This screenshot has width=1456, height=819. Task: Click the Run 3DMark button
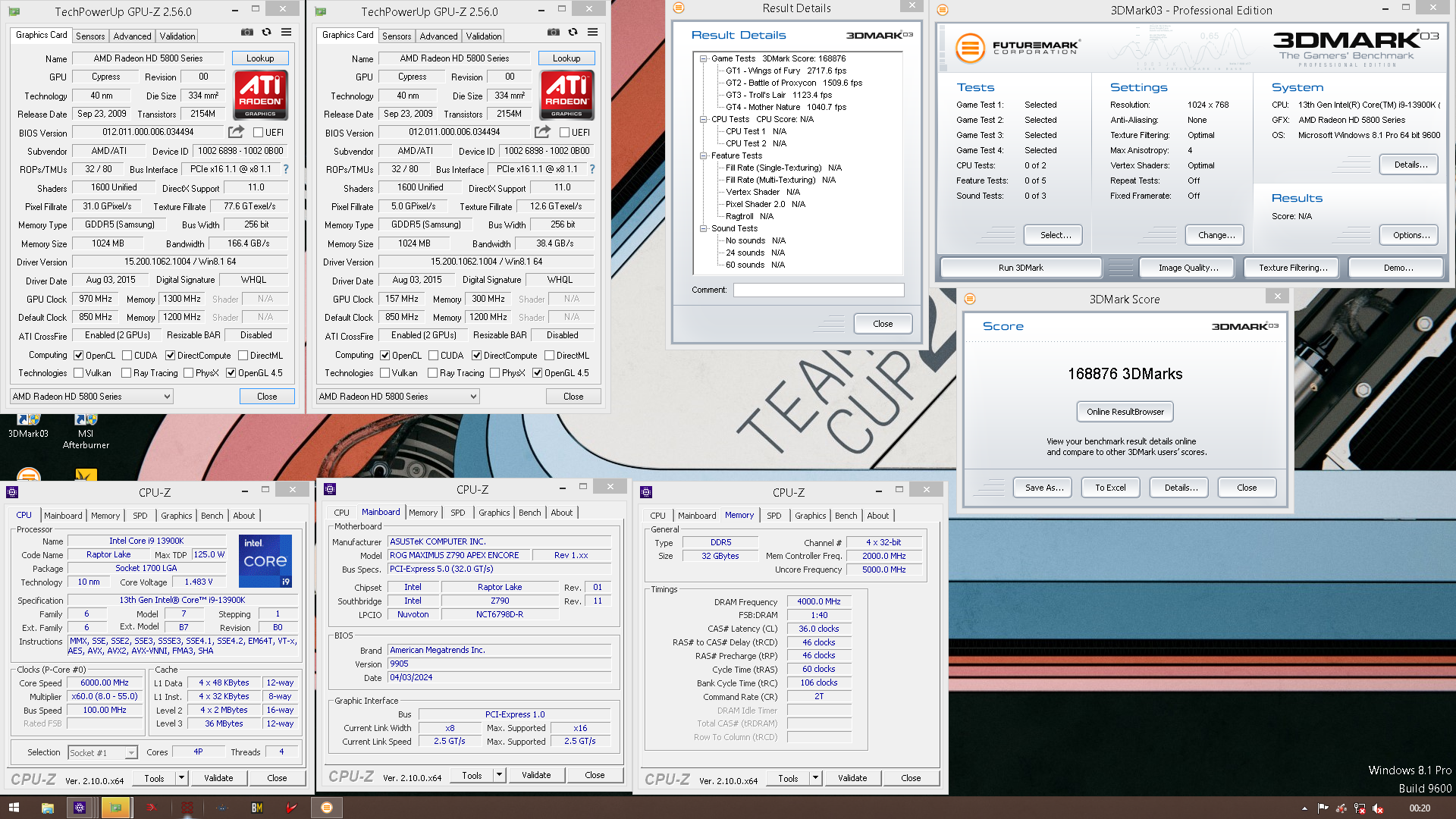(x=1021, y=268)
